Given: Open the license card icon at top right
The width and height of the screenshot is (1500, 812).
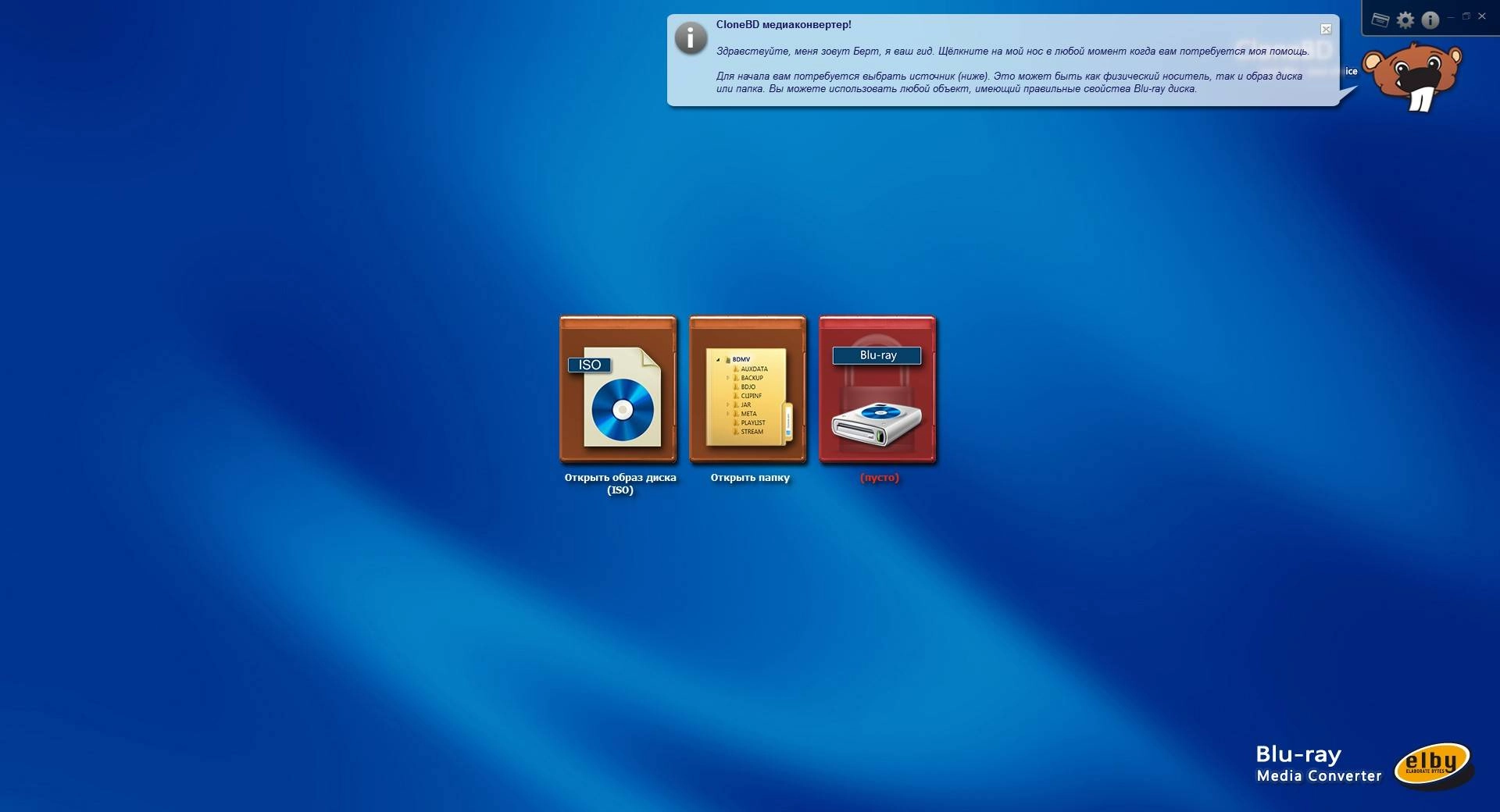Looking at the screenshot, I should [1380, 20].
